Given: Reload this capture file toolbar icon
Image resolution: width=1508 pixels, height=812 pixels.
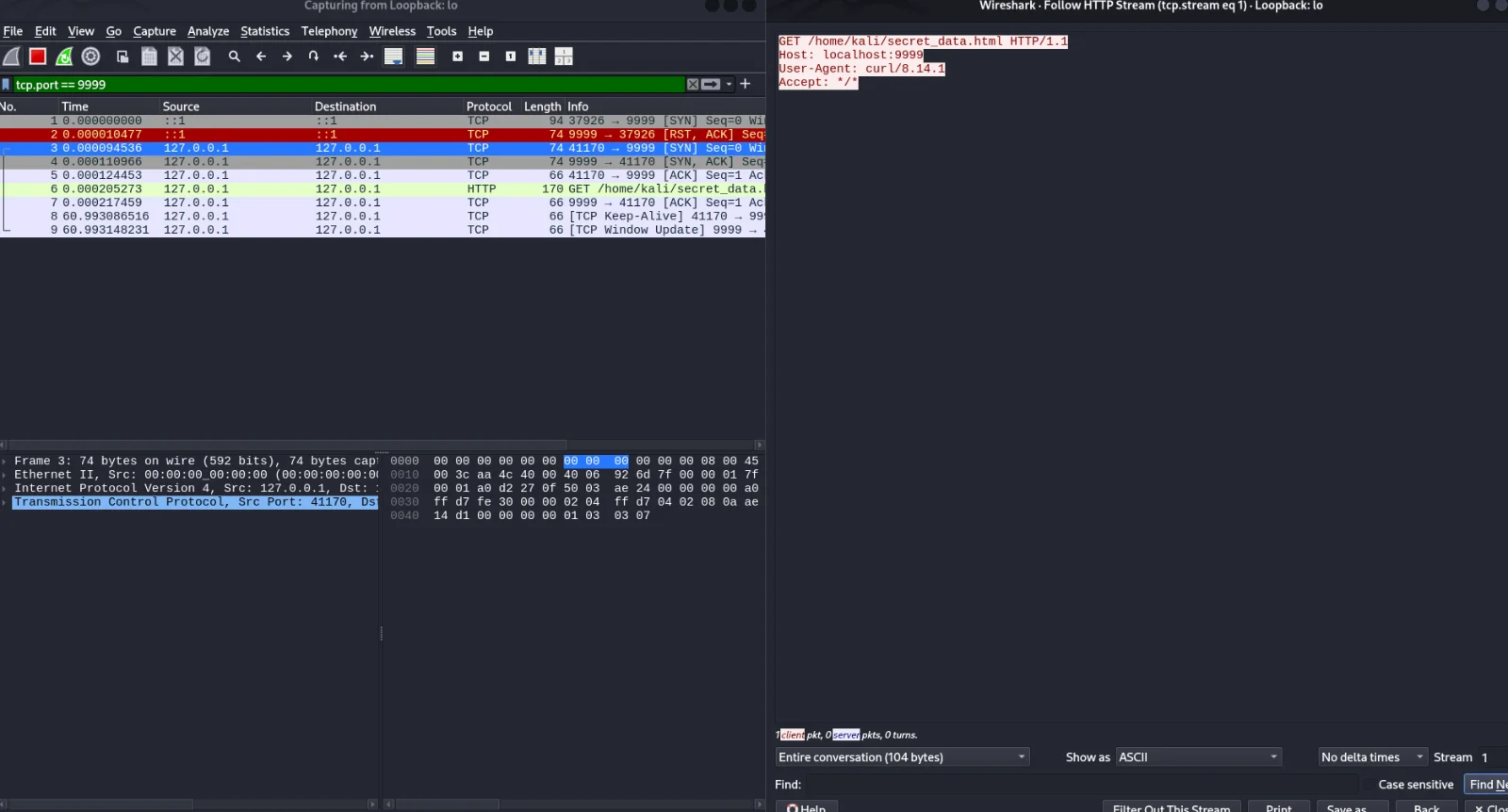Looking at the screenshot, I should pyautogui.click(x=202, y=57).
